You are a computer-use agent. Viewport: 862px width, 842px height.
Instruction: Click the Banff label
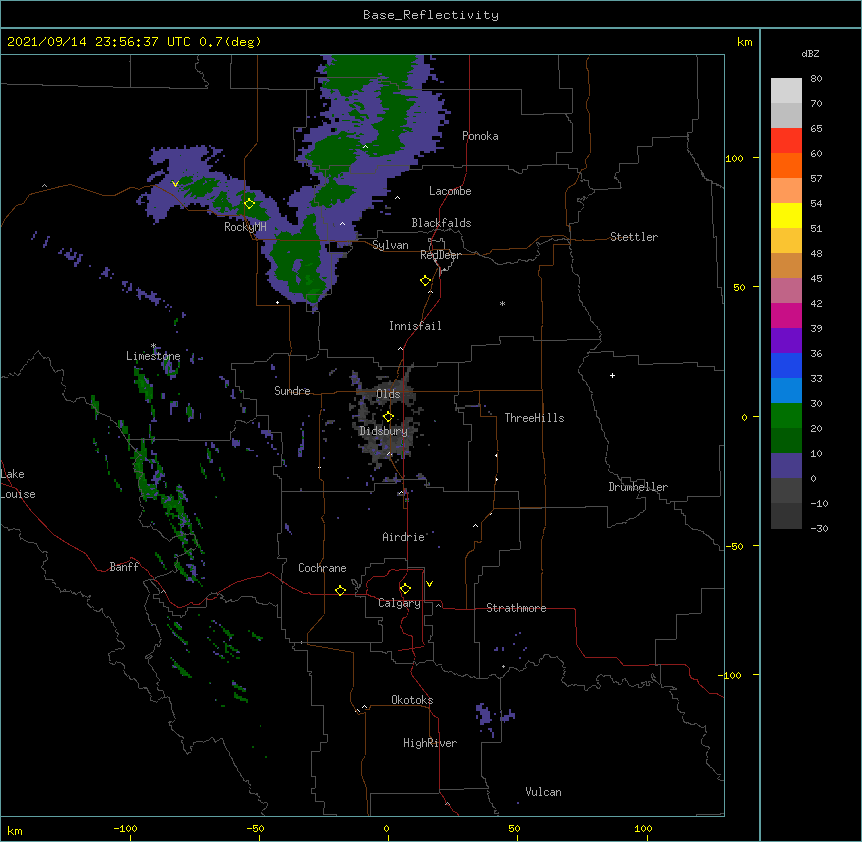point(124,567)
